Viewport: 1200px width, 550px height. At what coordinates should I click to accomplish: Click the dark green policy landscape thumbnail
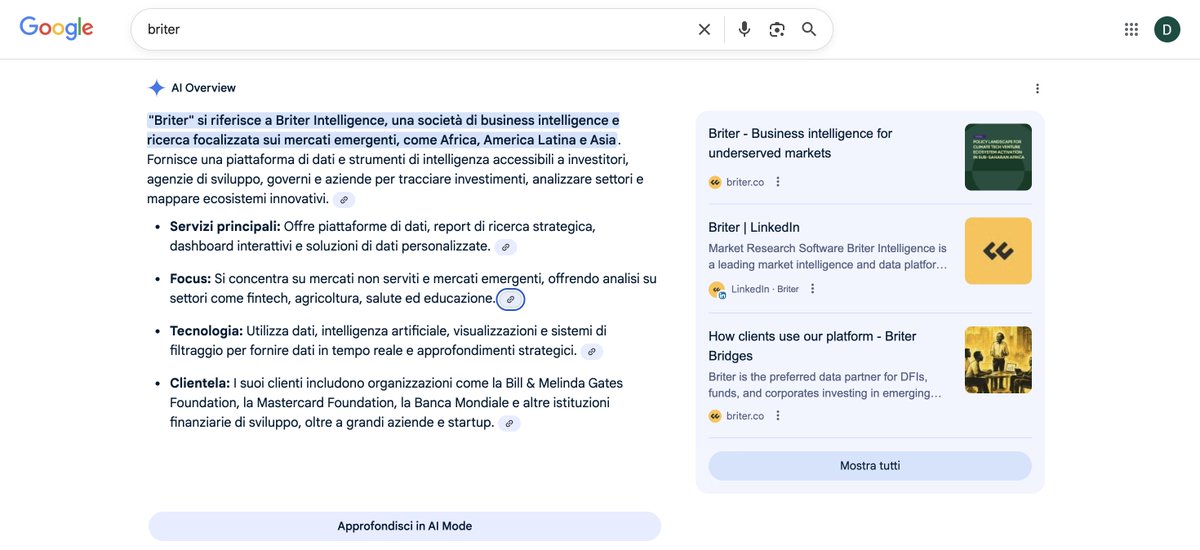point(998,157)
